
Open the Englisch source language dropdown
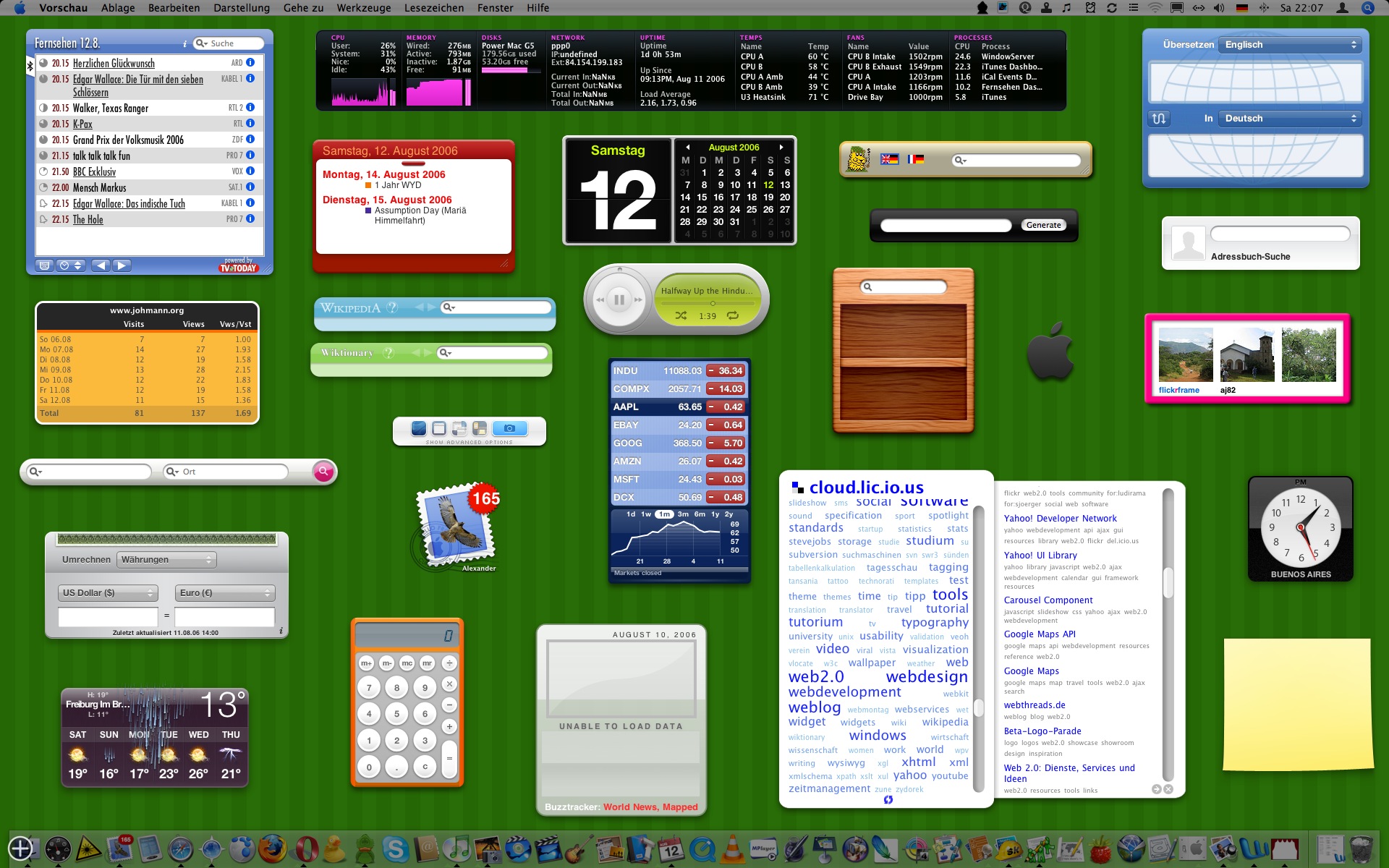(x=1289, y=45)
